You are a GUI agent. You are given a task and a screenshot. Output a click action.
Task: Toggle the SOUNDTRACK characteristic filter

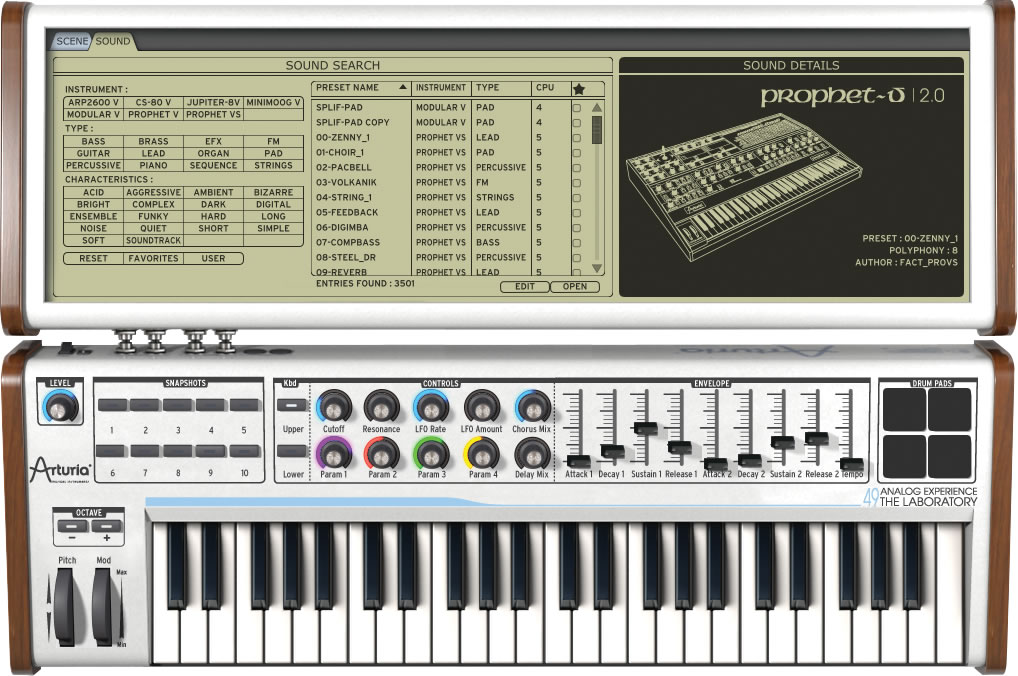coord(153,240)
